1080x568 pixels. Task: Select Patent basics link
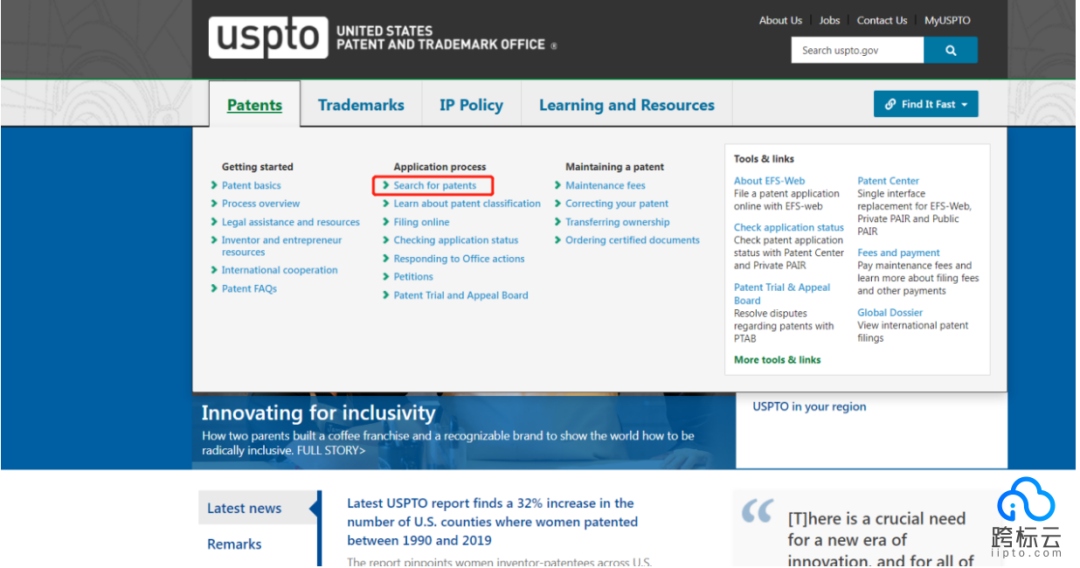pyautogui.click(x=251, y=185)
